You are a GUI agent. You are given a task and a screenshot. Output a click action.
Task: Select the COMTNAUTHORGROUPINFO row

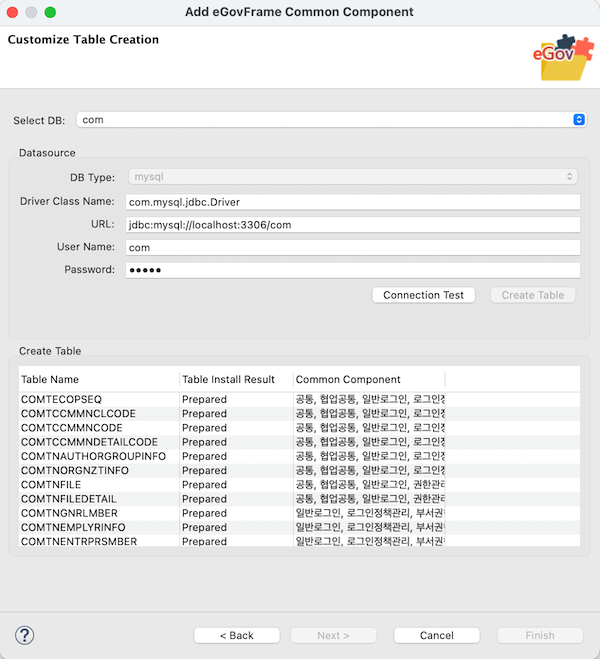click(300, 456)
